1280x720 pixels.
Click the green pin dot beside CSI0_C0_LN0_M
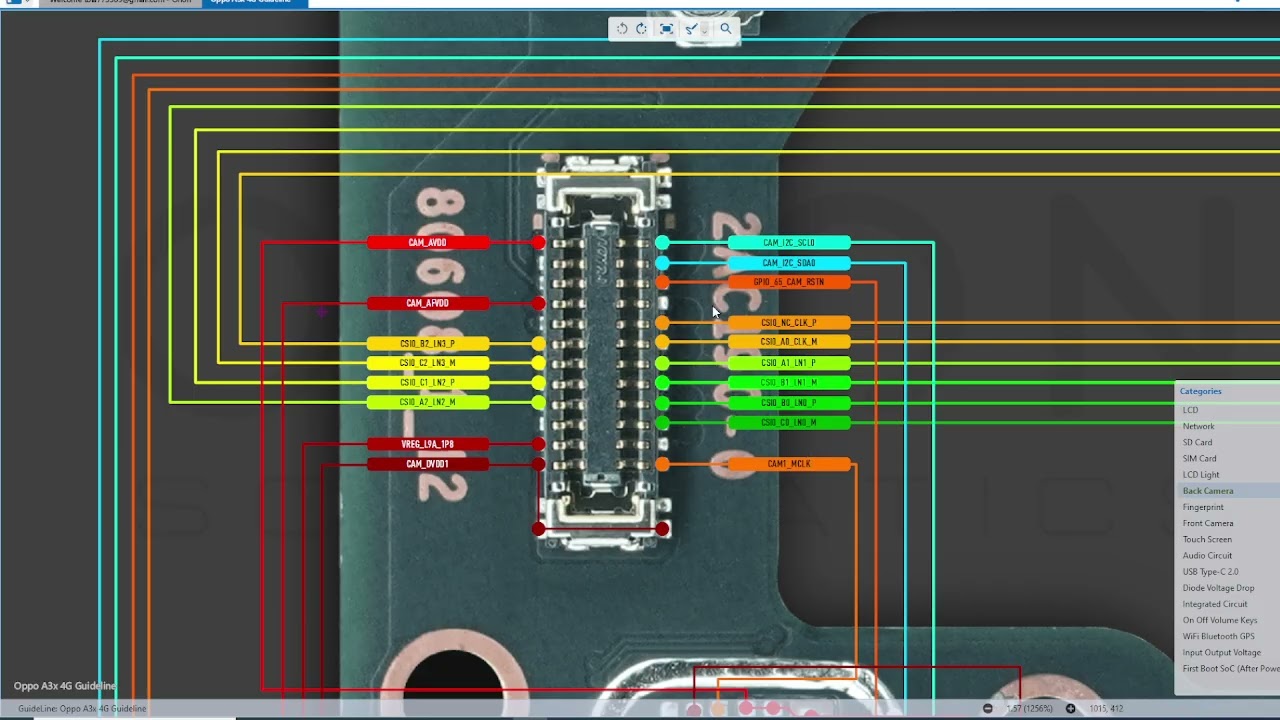tap(662, 423)
